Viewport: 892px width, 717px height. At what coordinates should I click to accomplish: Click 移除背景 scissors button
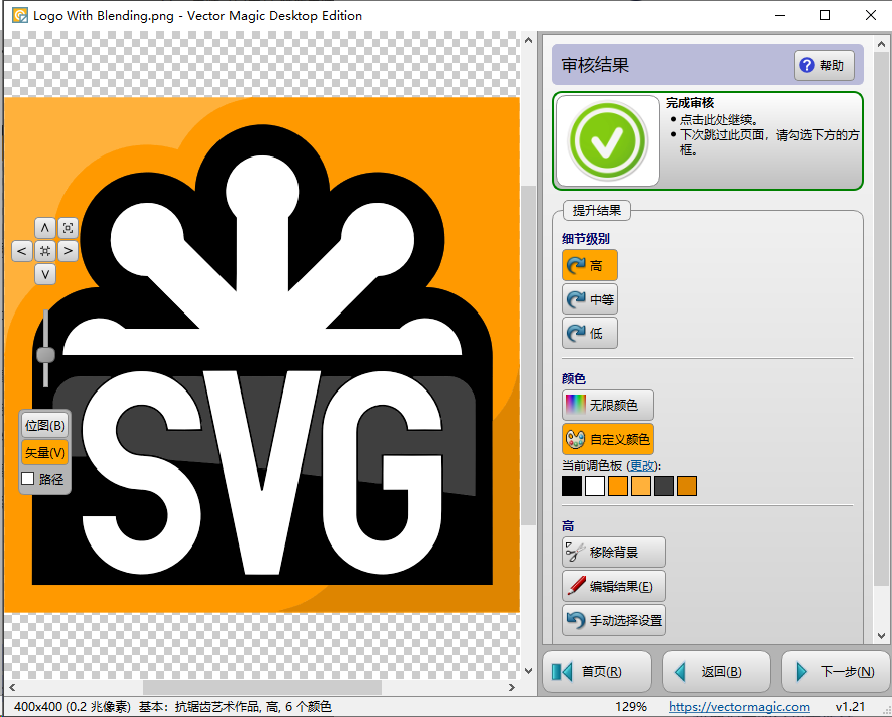coord(613,552)
